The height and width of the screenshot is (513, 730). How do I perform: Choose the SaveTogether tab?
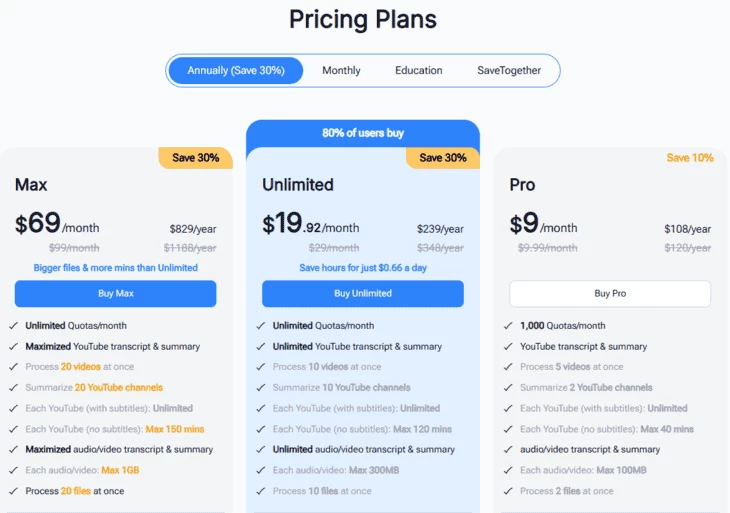509,70
